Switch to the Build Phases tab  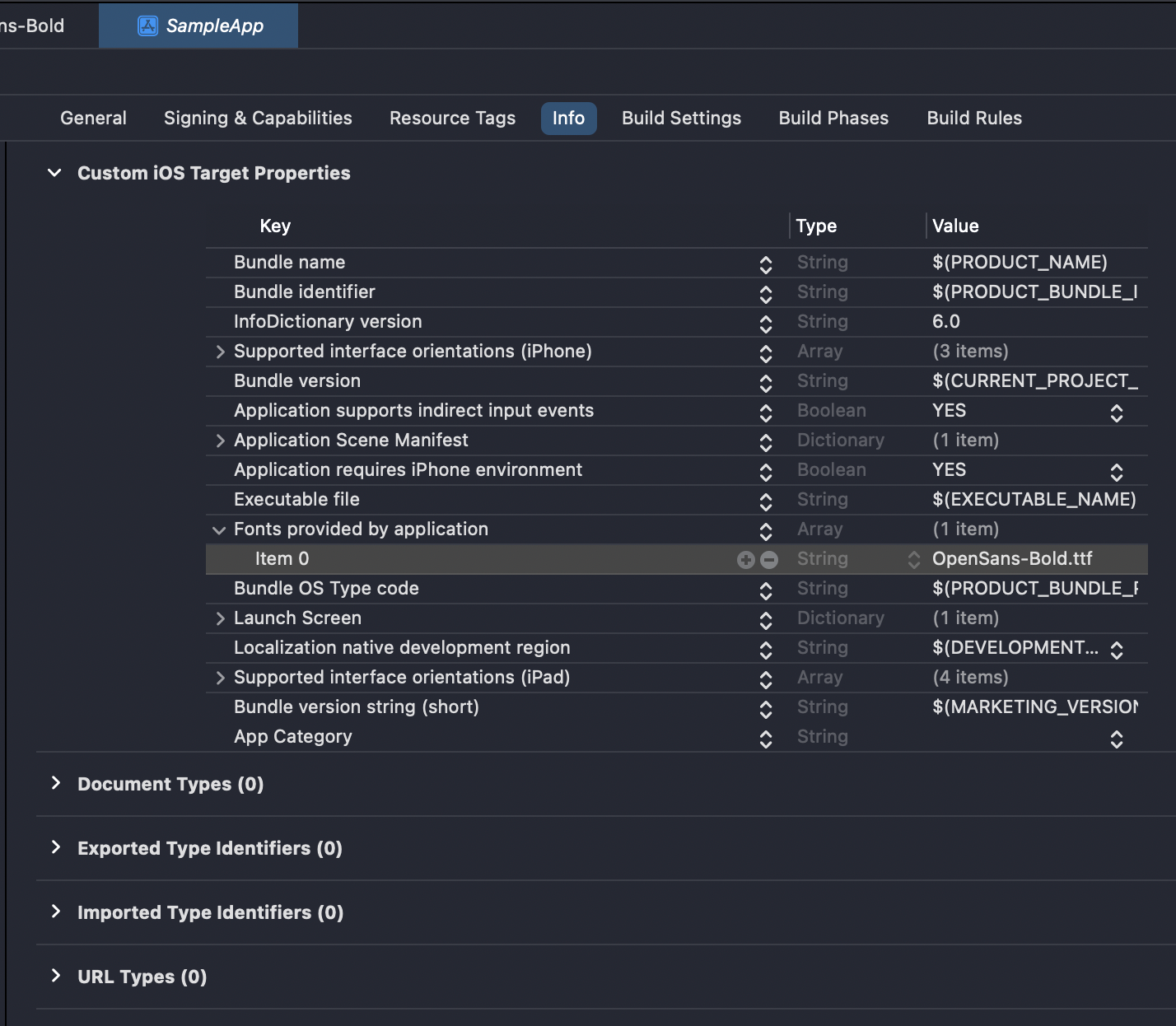(x=833, y=118)
